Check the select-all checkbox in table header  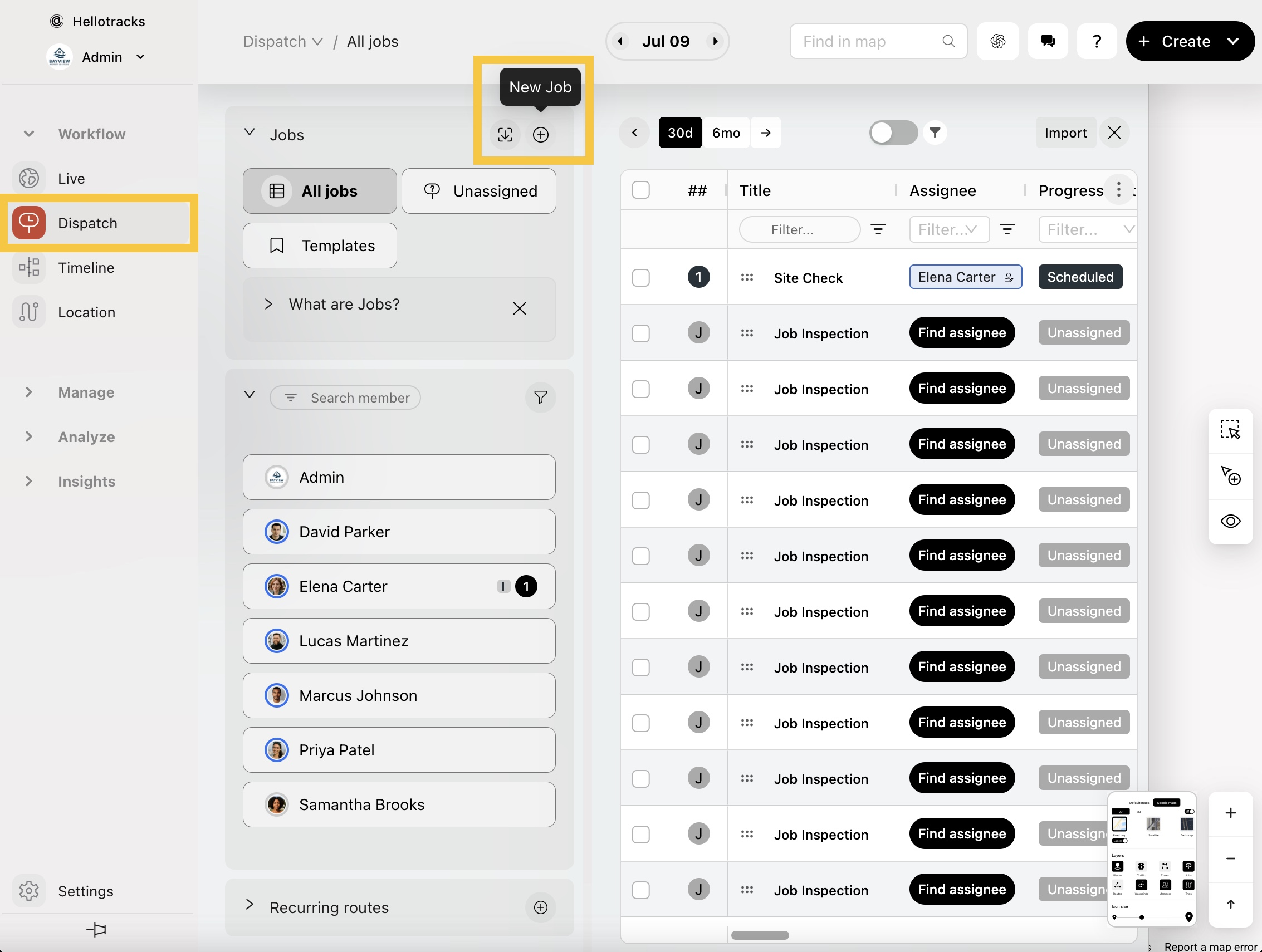click(640, 190)
